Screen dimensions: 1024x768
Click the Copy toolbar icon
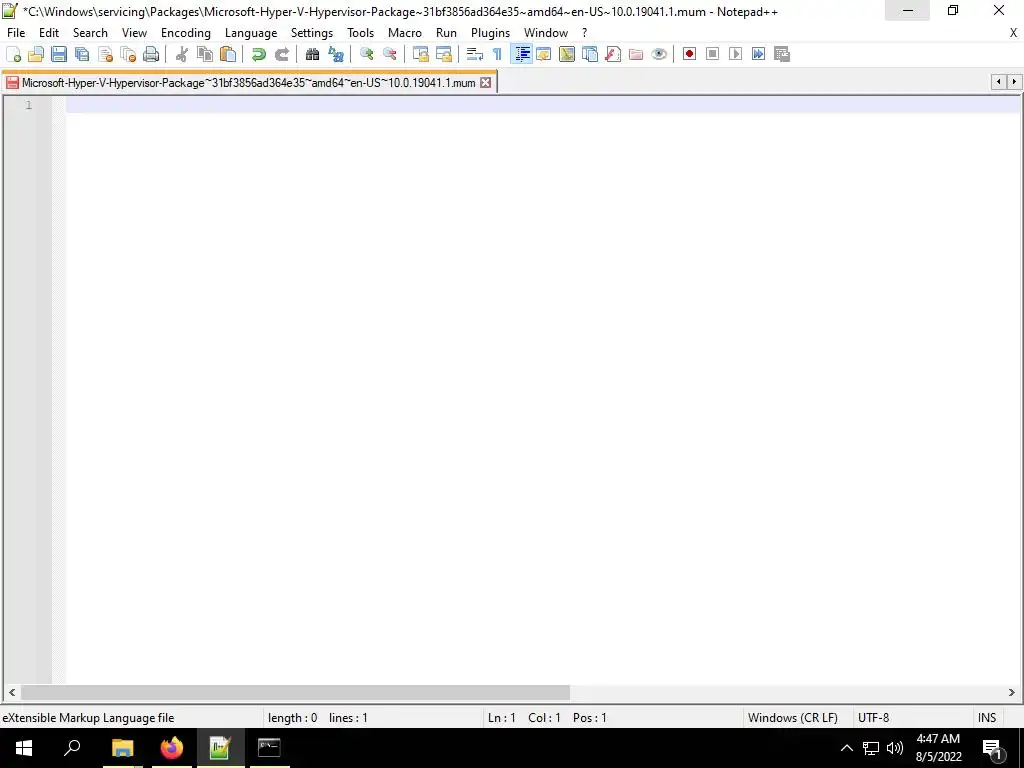(204, 54)
